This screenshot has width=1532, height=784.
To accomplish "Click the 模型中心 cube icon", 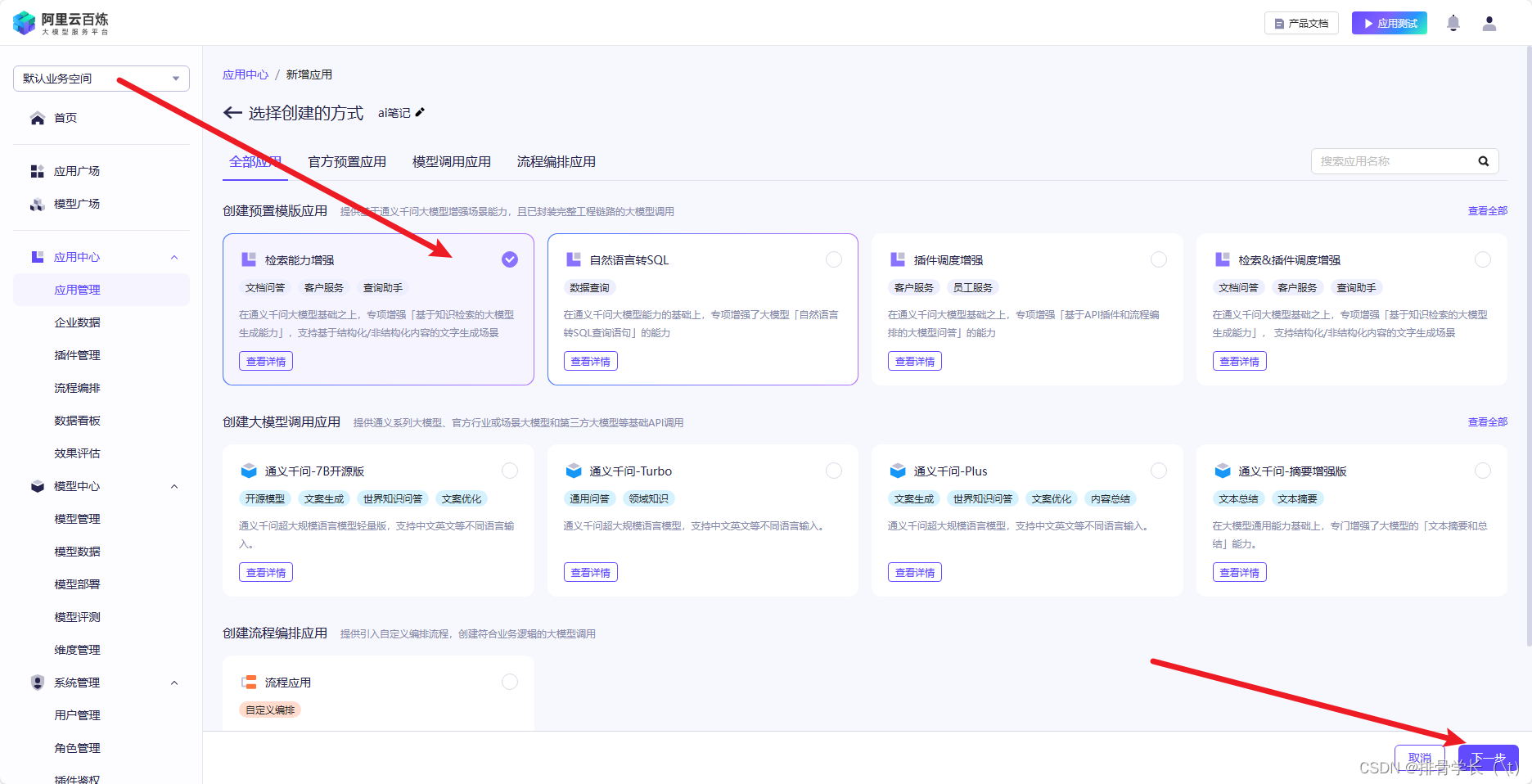I will point(38,486).
